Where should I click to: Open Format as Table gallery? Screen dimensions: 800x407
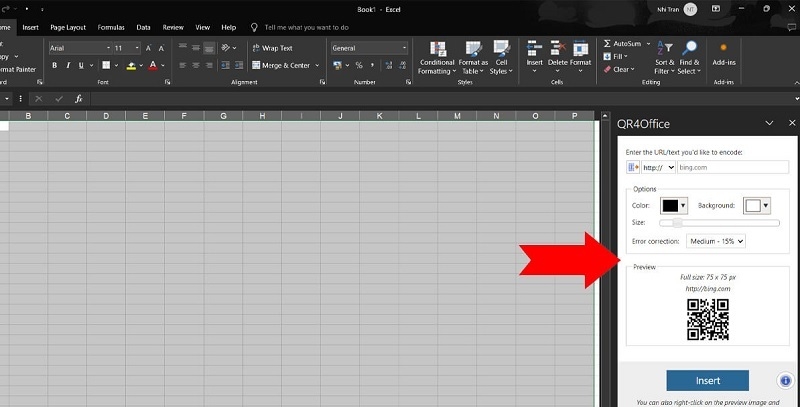click(x=473, y=49)
